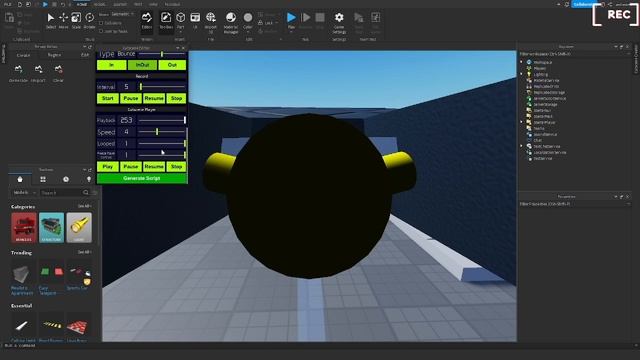Activate the Move tool

pos(63,20)
